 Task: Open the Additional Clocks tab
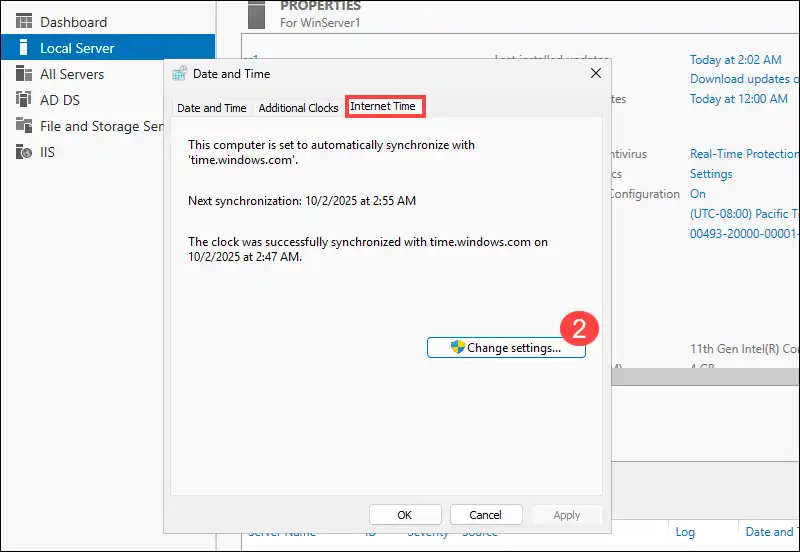pos(298,108)
